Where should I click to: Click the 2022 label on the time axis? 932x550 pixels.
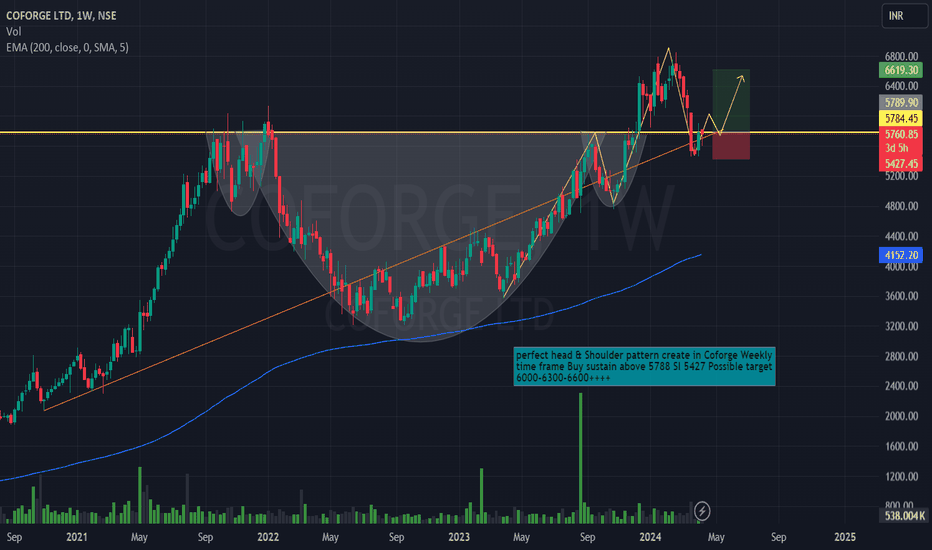(x=268, y=537)
